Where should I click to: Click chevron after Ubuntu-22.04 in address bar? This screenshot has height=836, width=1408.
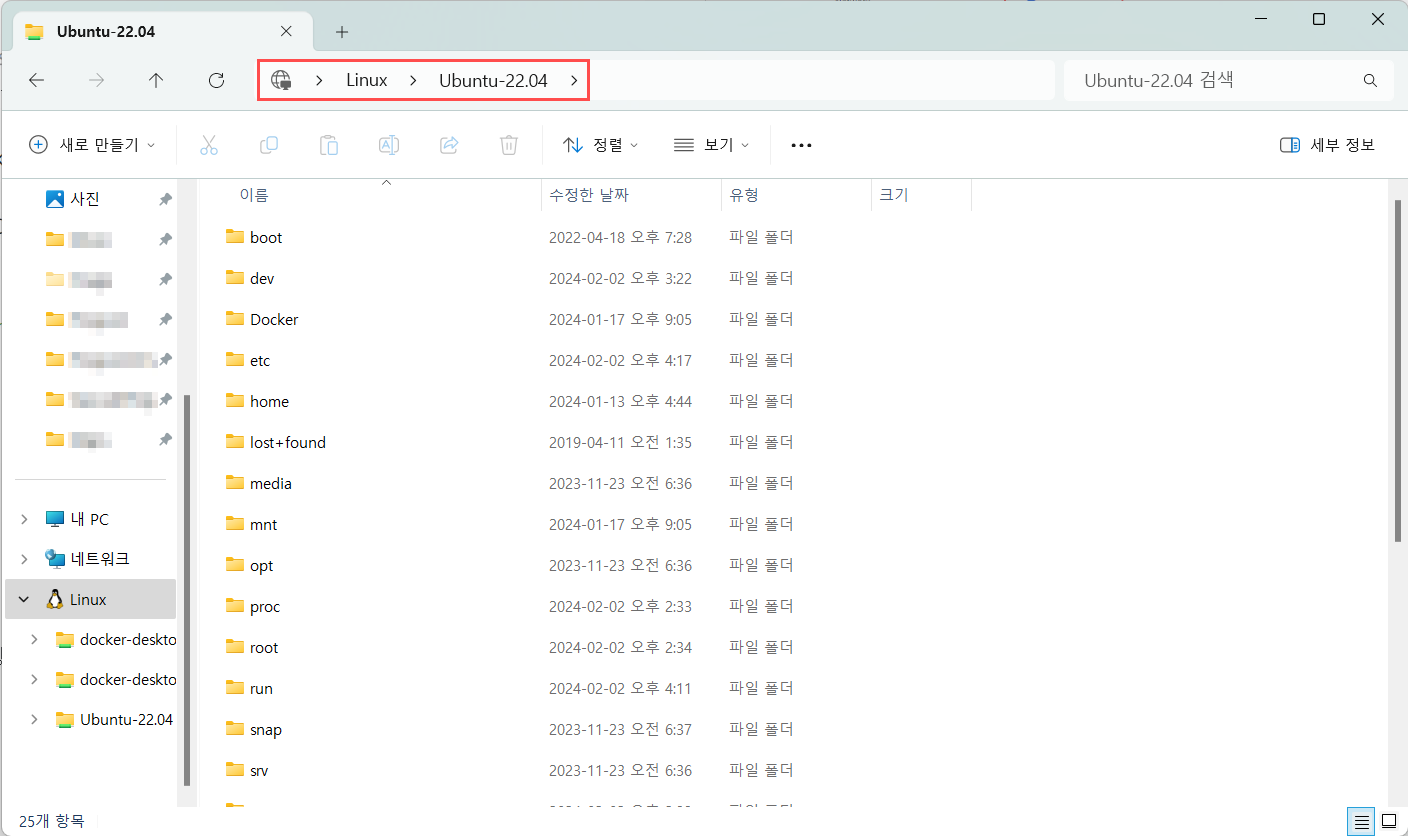574,81
